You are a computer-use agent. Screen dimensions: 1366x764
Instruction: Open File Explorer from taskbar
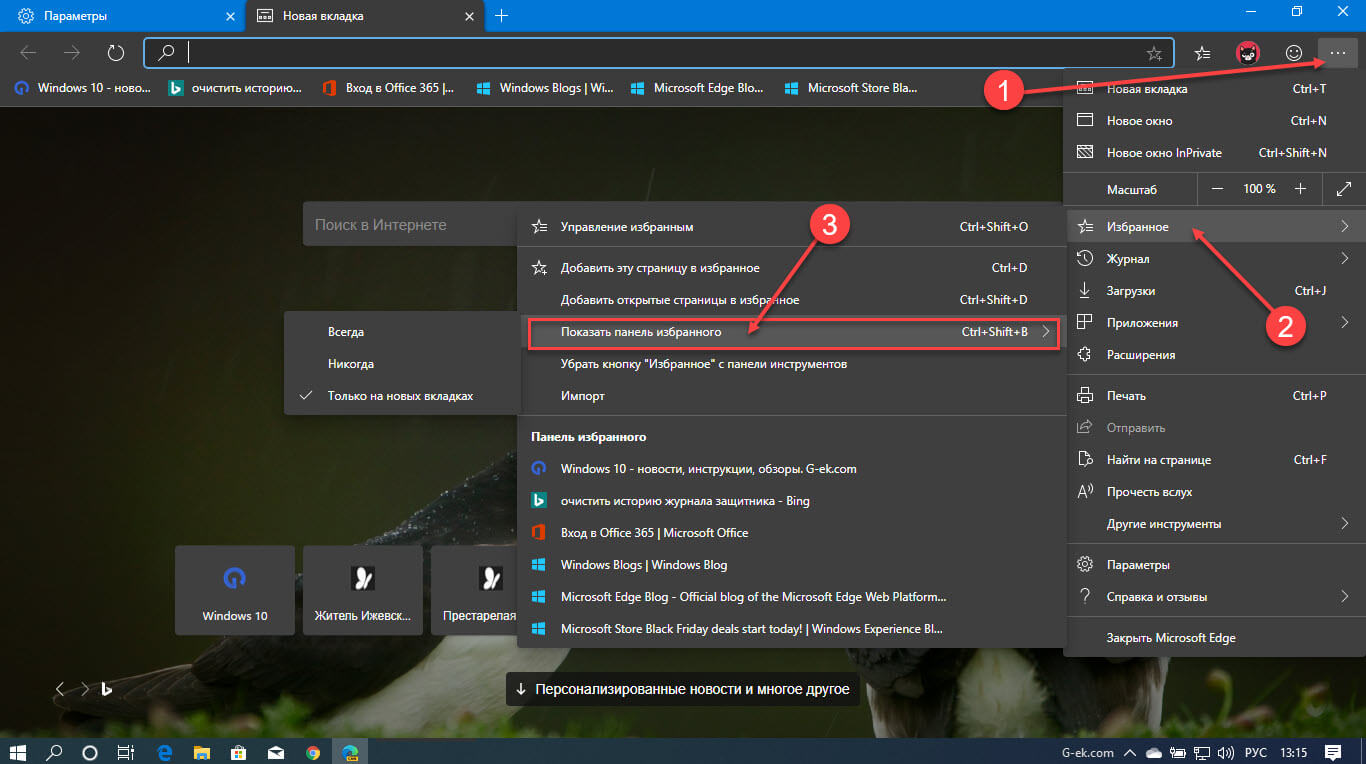click(x=202, y=752)
